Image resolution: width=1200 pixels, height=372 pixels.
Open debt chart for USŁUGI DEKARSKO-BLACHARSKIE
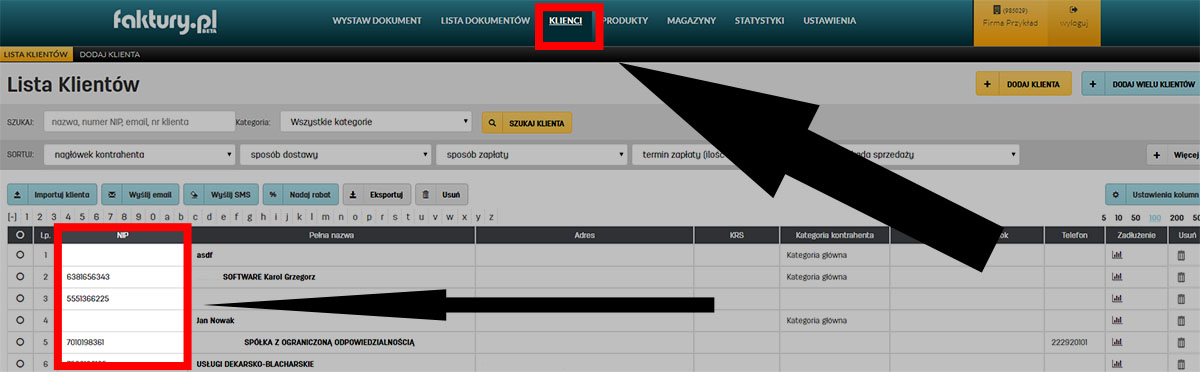[x=1117, y=364]
